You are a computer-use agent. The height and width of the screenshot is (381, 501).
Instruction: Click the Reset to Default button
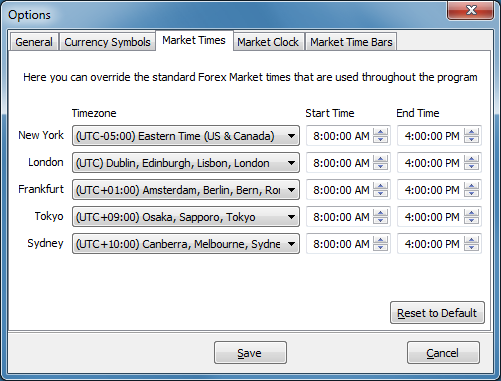(437, 313)
